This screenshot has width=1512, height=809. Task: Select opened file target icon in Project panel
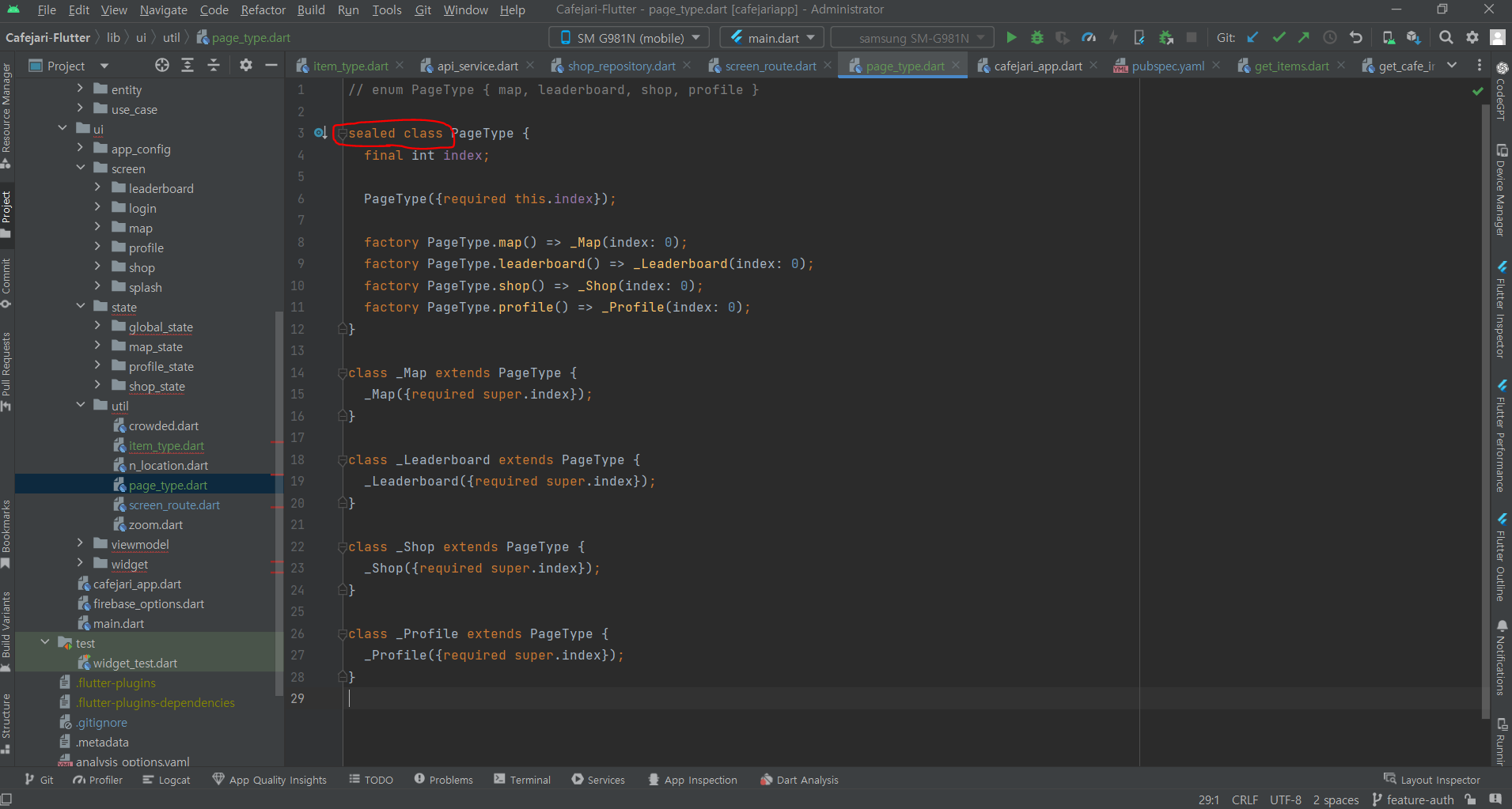(162, 65)
